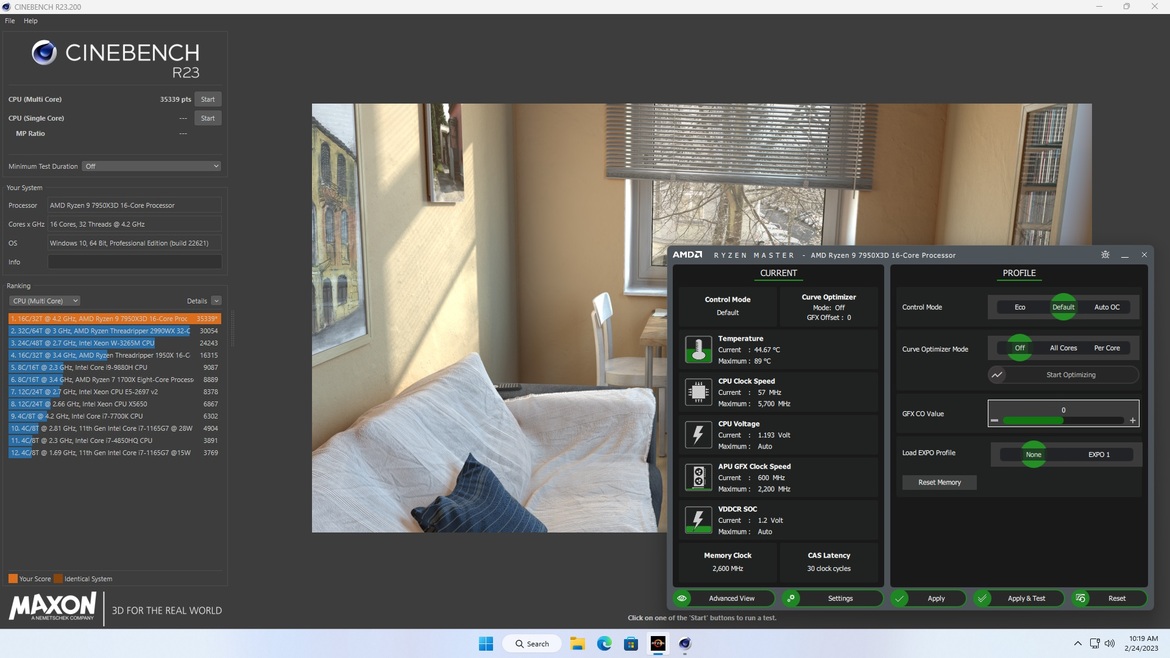
Task: Set Curve Optimizer Mode to All Cores
Action: click(x=1063, y=348)
